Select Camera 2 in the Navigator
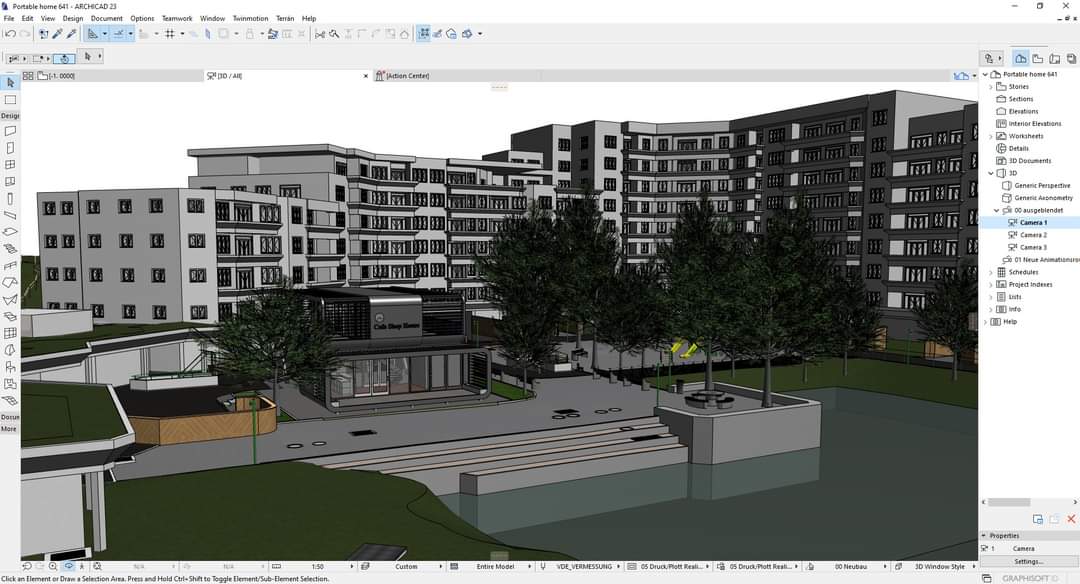The image size is (1080, 584). tap(1033, 235)
